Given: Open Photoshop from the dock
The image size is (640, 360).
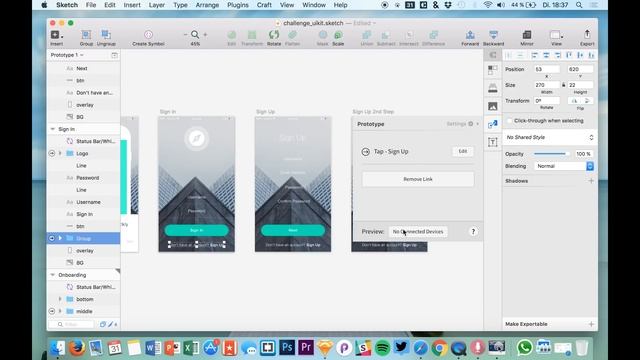Looking at the screenshot, I should pyautogui.click(x=287, y=348).
